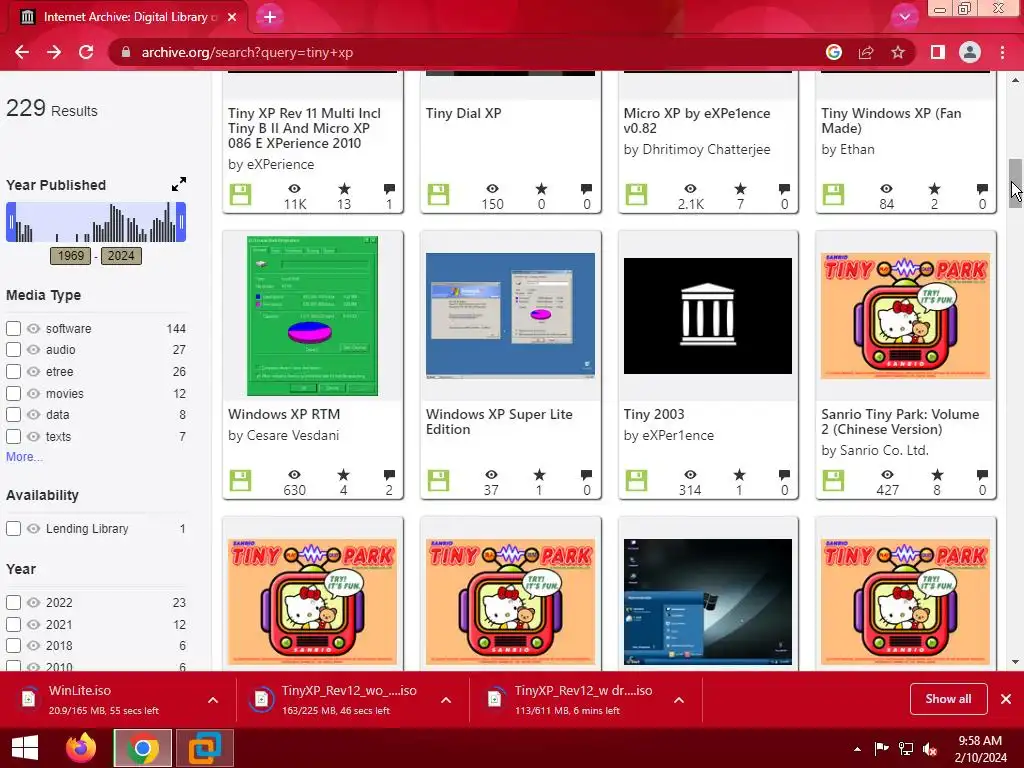1024x768 pixels.
Task: Go back to the previous page
Action: tap(22, 52)
